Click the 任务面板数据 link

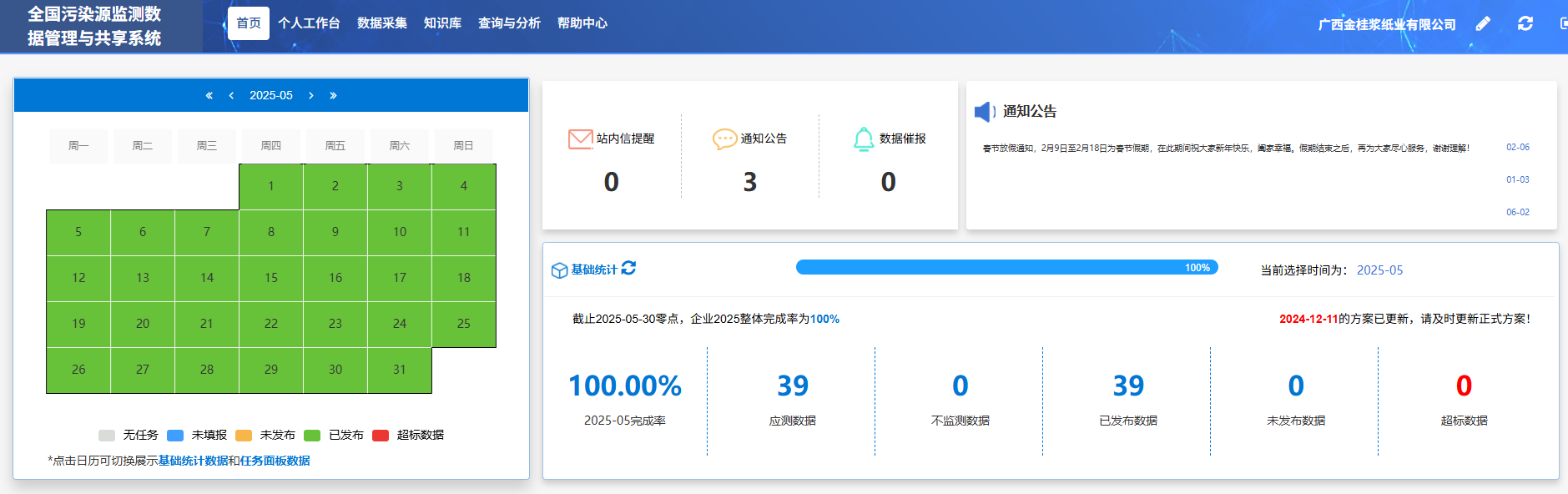(x=275, y=461)
